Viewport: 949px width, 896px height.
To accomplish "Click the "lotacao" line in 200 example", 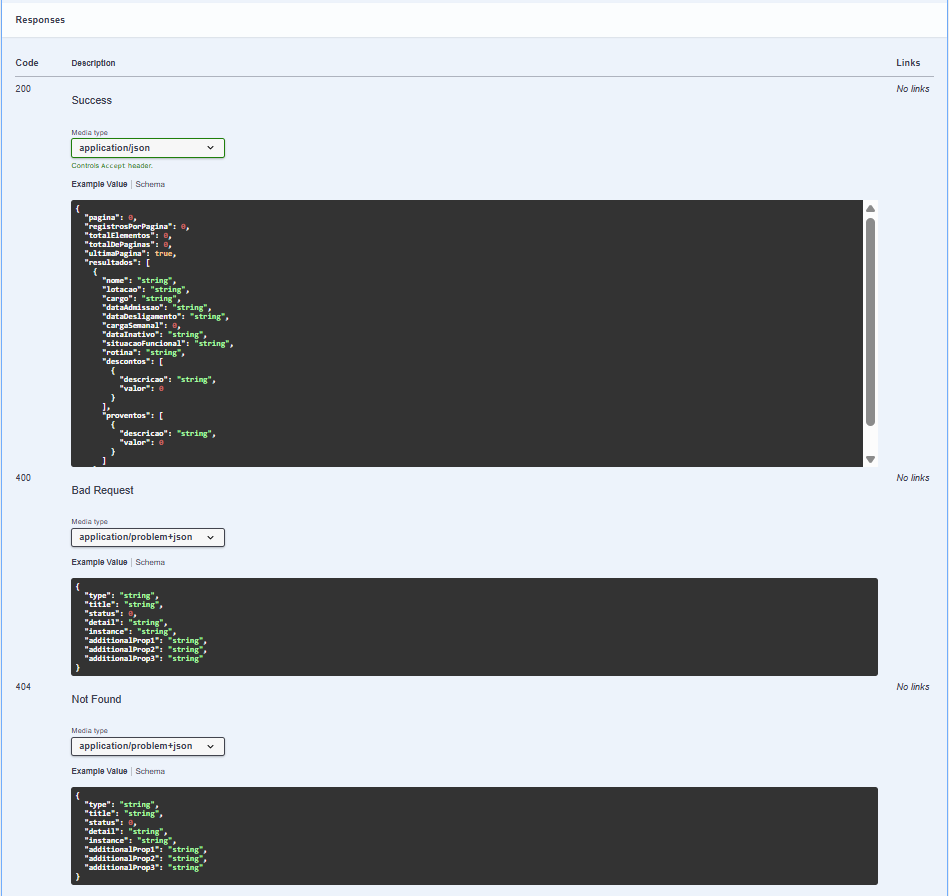I will [146, 290].
